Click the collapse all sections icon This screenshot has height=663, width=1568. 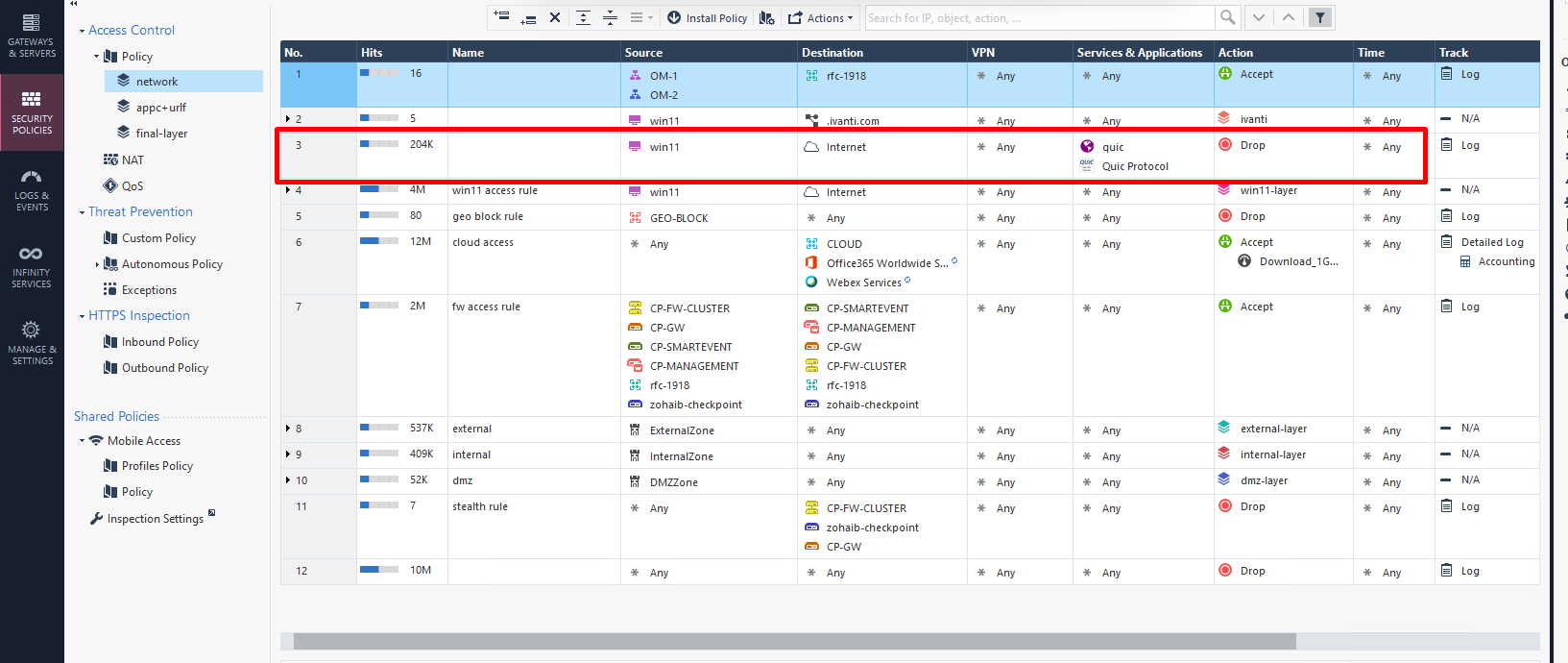610,17
